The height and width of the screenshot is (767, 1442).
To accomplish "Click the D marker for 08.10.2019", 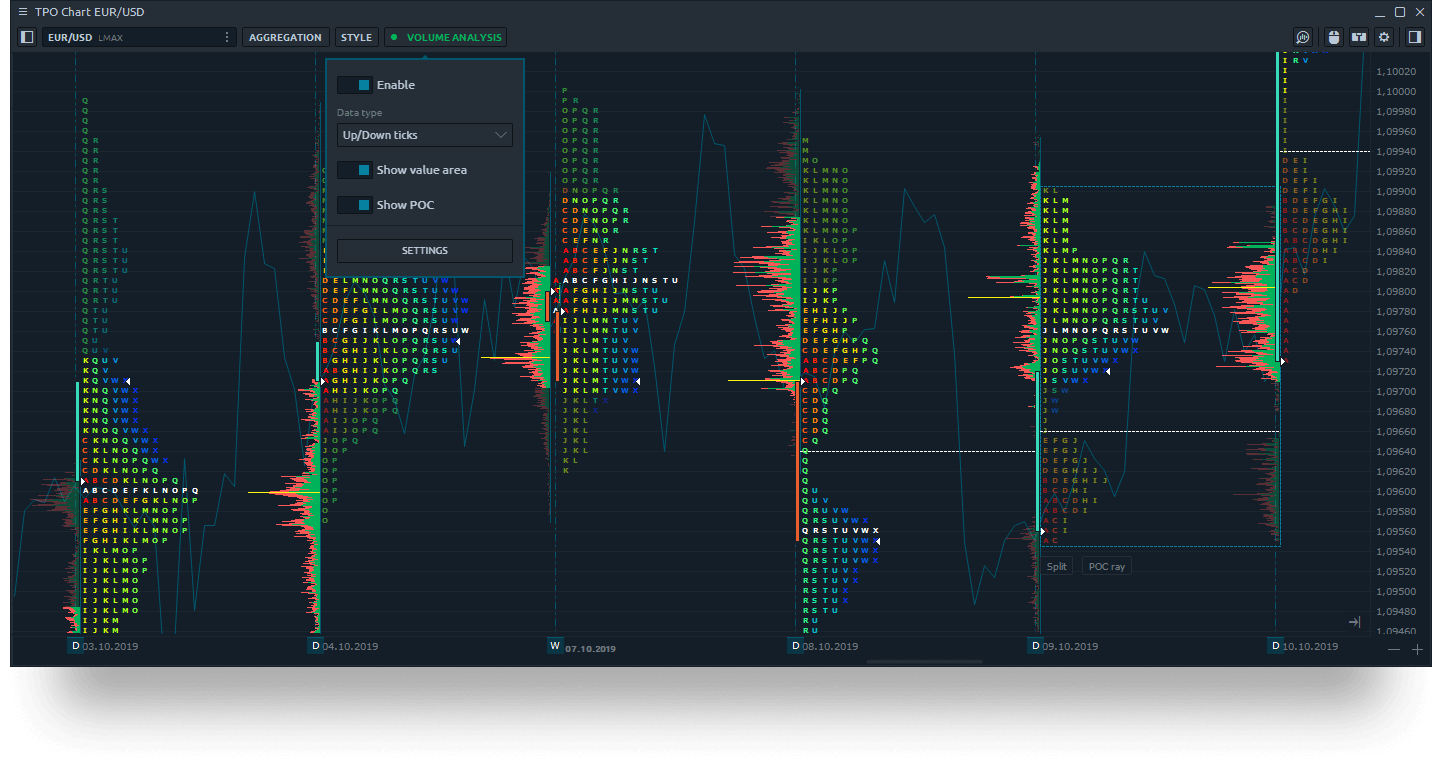I will click(795, 646).
